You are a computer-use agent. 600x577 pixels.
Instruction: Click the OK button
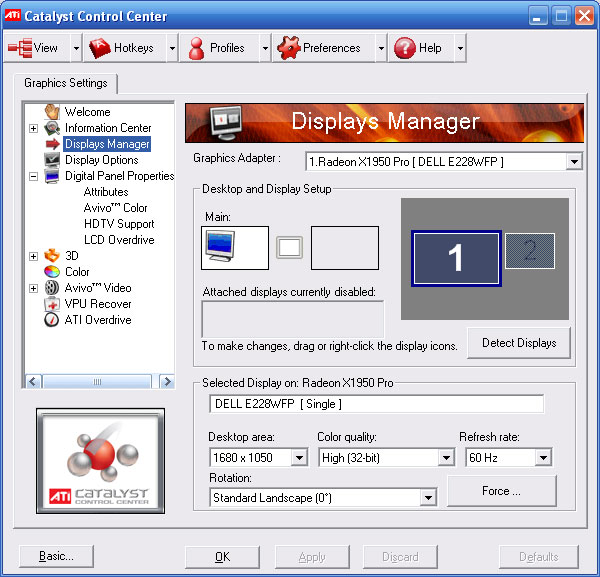click(x=222, y=557)
